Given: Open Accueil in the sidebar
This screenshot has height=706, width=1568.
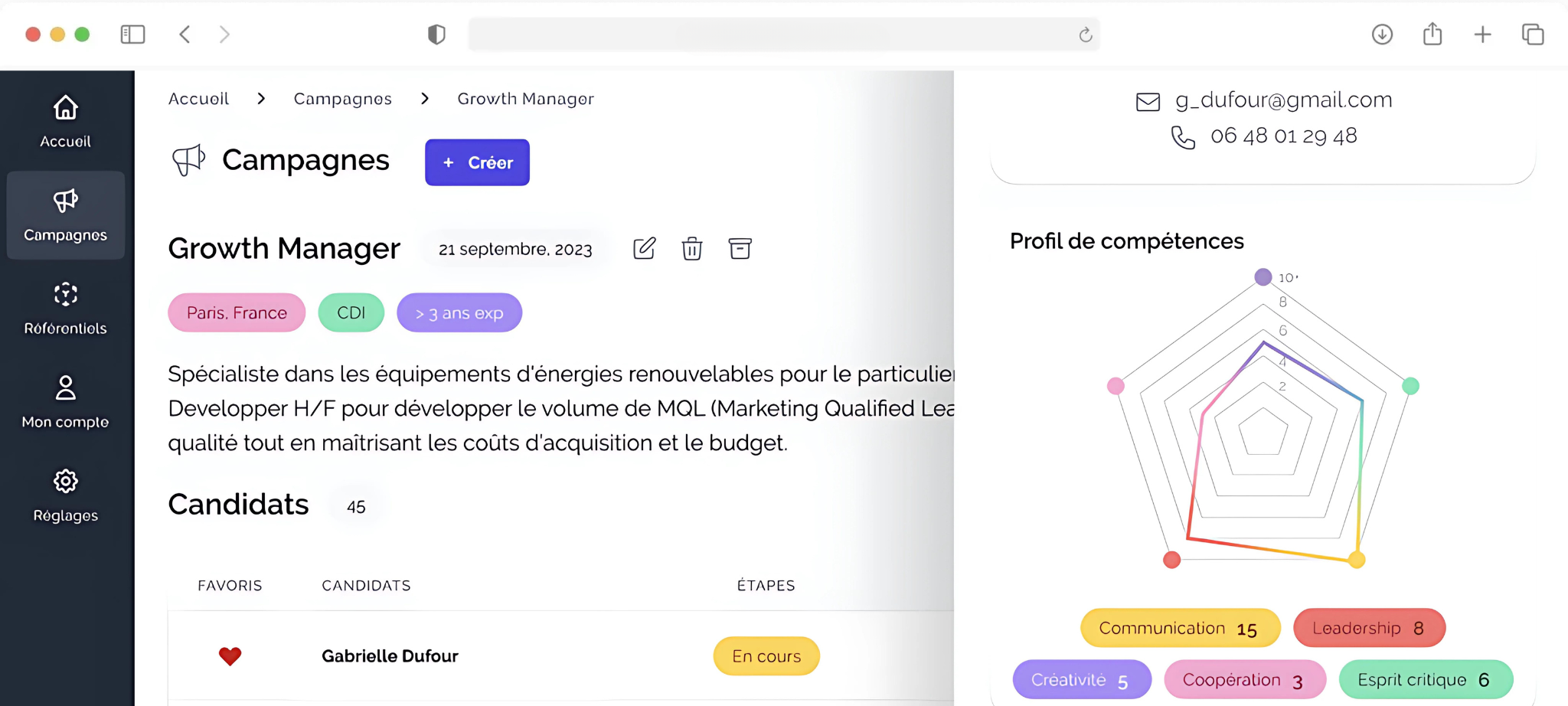Looking at the screenshot, I should (x=66, y=121).
